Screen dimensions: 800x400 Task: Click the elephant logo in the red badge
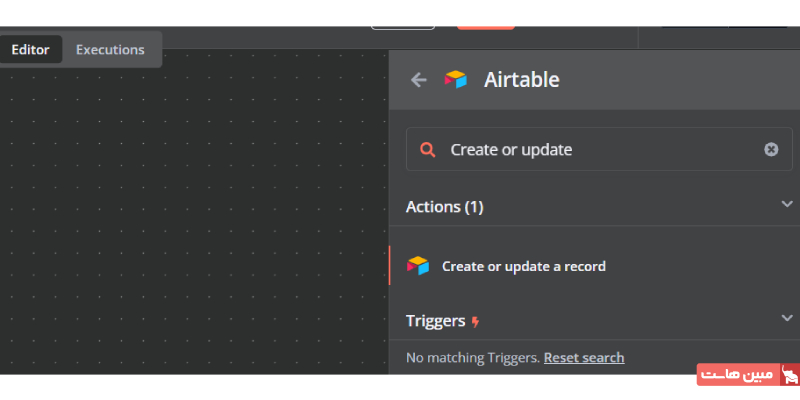click(x=789, y=375)
